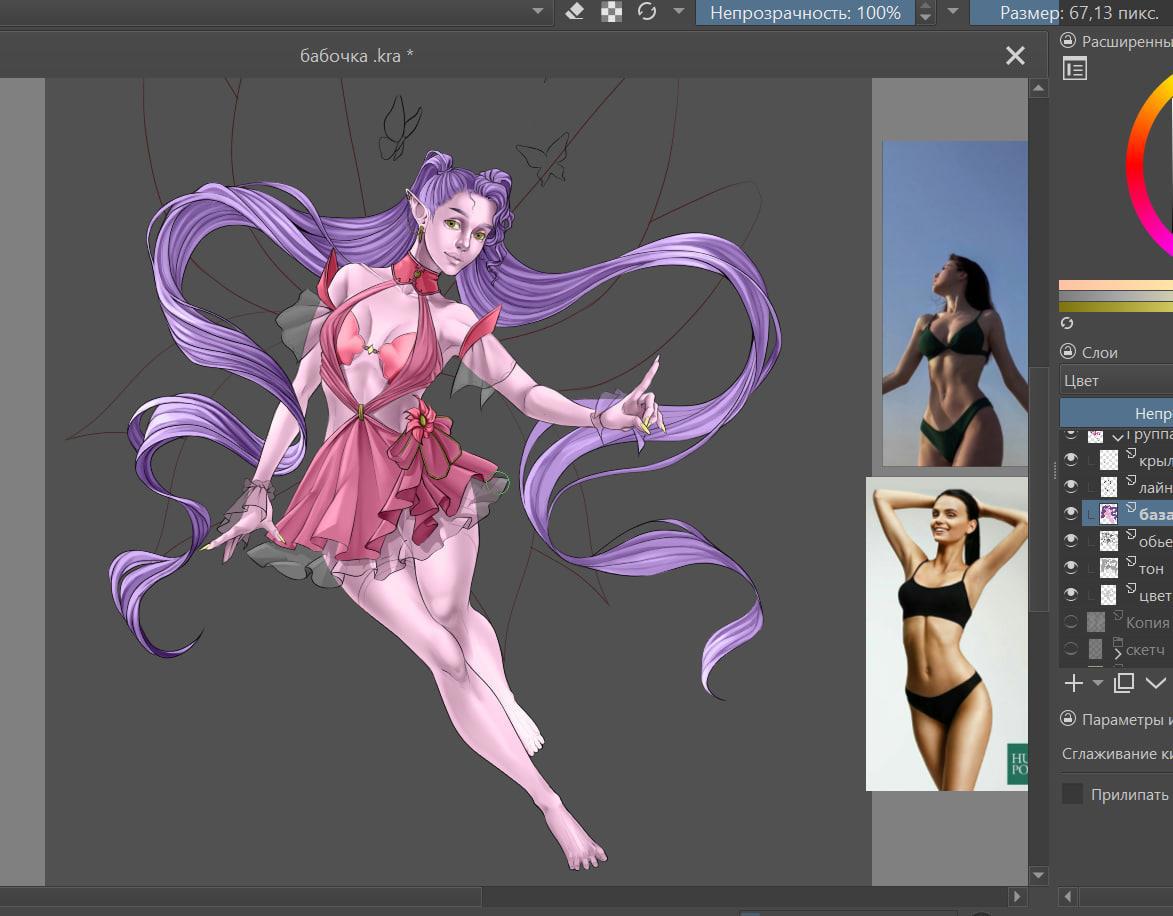Close the бабочка .kra document
Viewport: 1173px width, 916px height.
point(1015,56)
